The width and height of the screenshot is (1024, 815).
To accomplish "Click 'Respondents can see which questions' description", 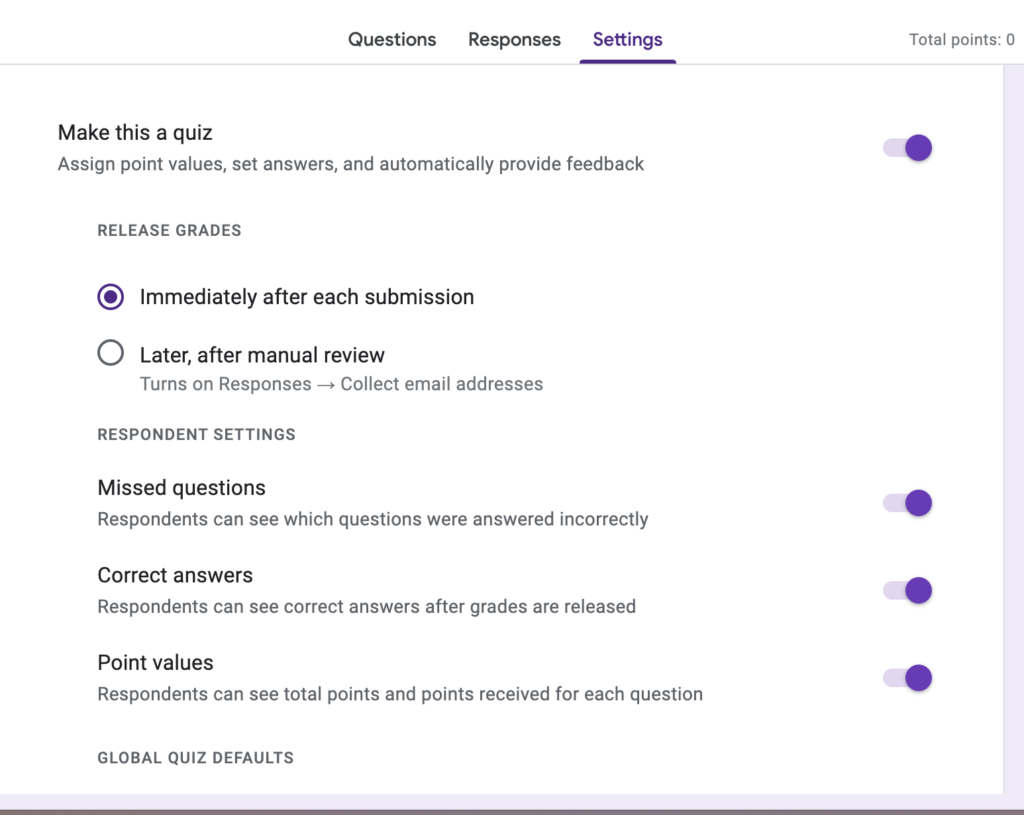I will 373,519.
